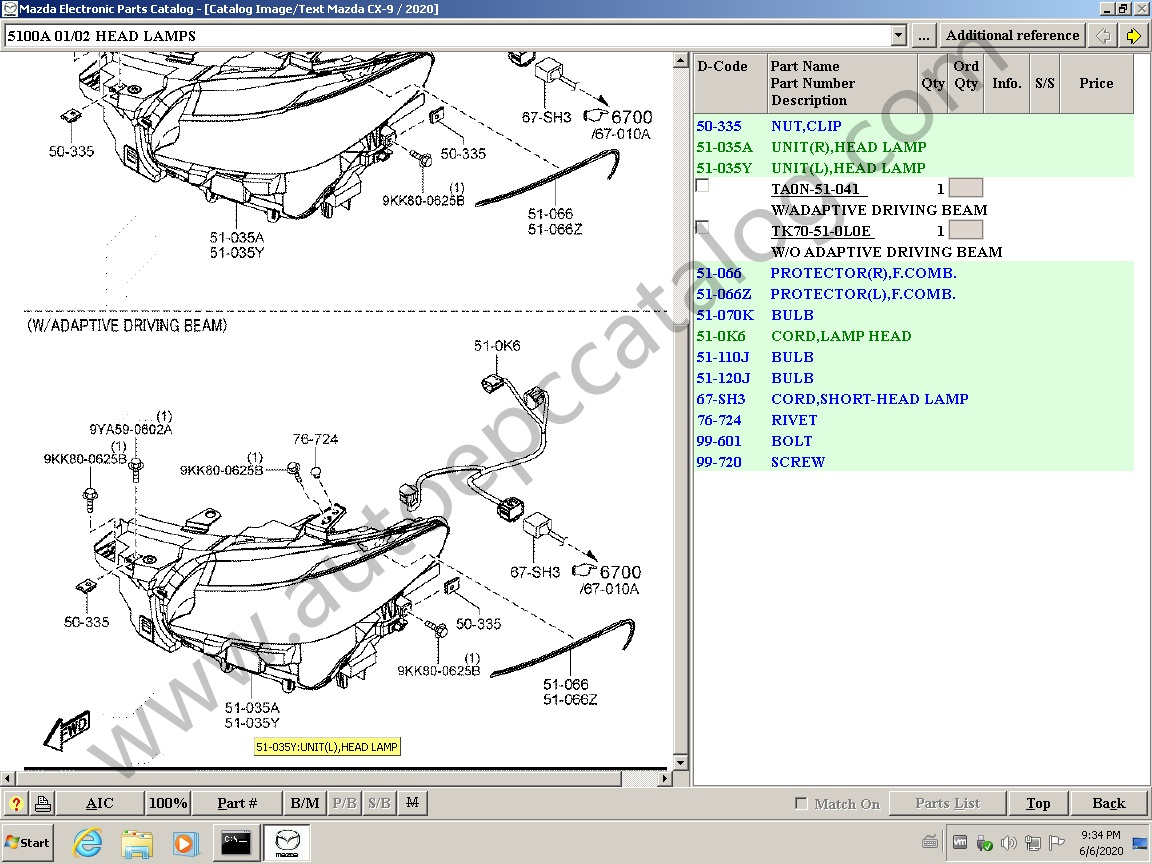Viewport: 1152px width, 864px height.
Task: Click part number TK70-51-0L0E link
Action: coord(821,231)
